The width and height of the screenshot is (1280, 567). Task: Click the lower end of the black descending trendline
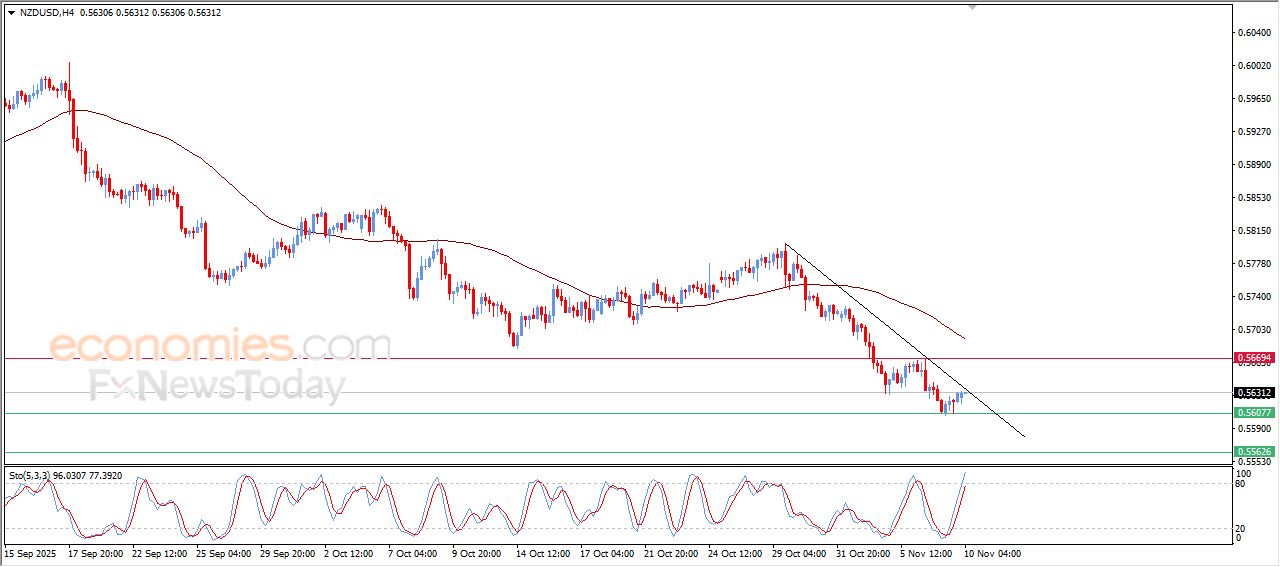pyautogui.click(x=1024, y=436)
